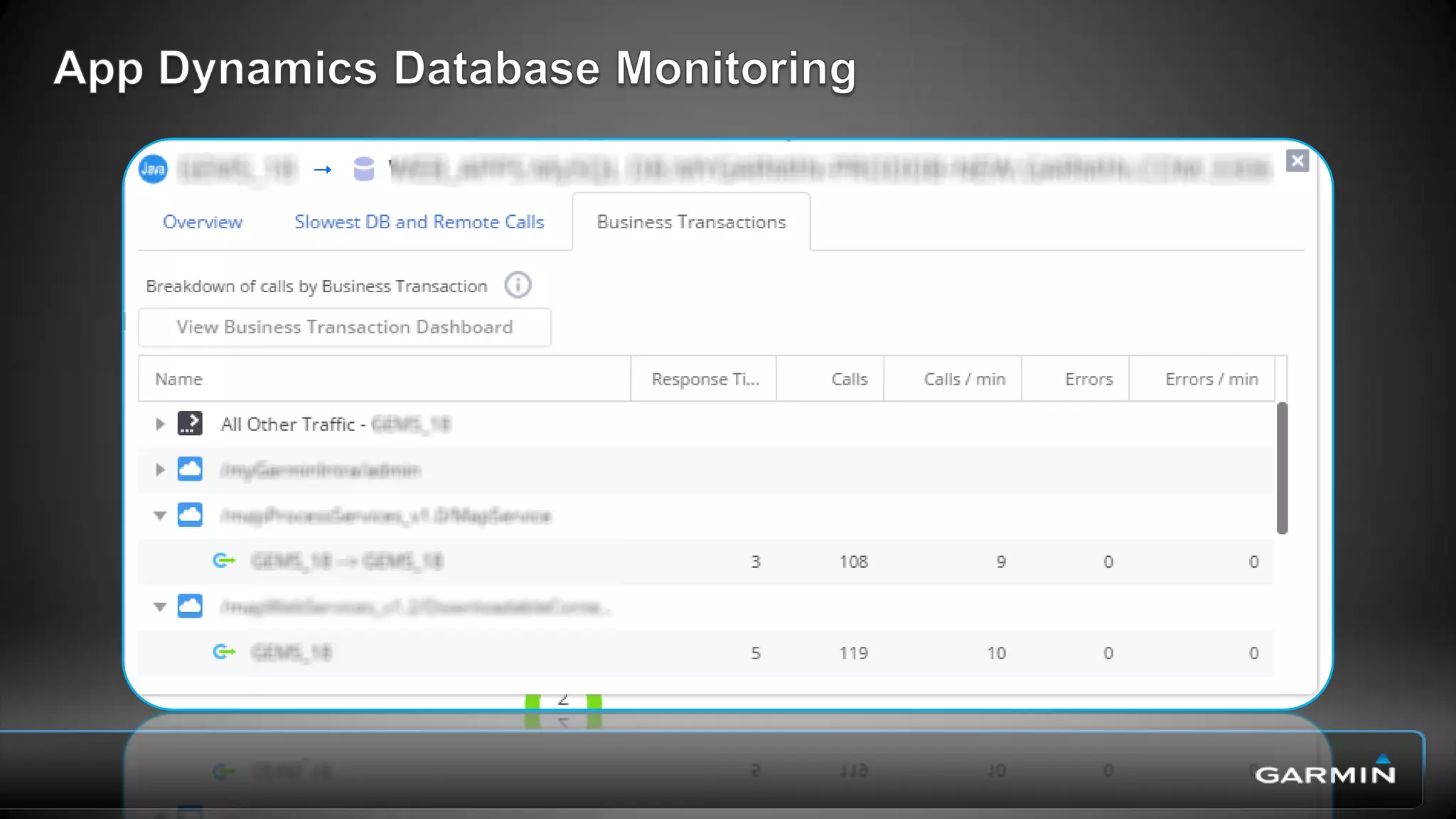Click the info icon beside Breakdown text
The image size is (1456, 819).
click(518, 285)
